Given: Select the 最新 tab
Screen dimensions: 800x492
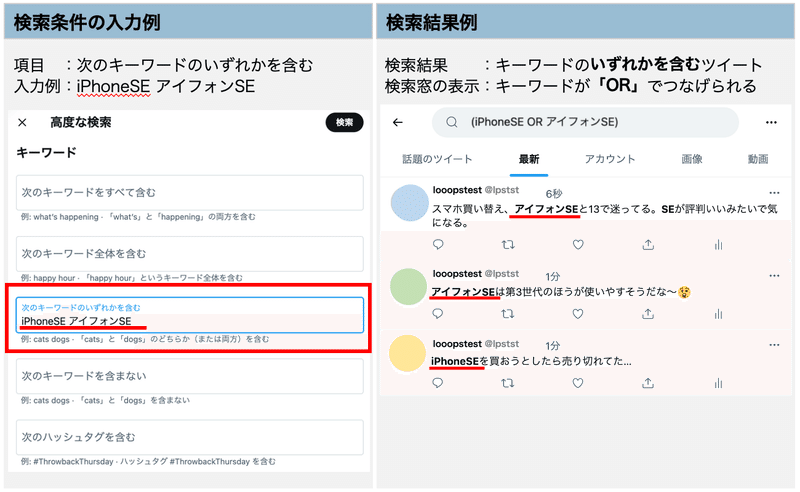Looking at the screenshot, I should 529,159.
